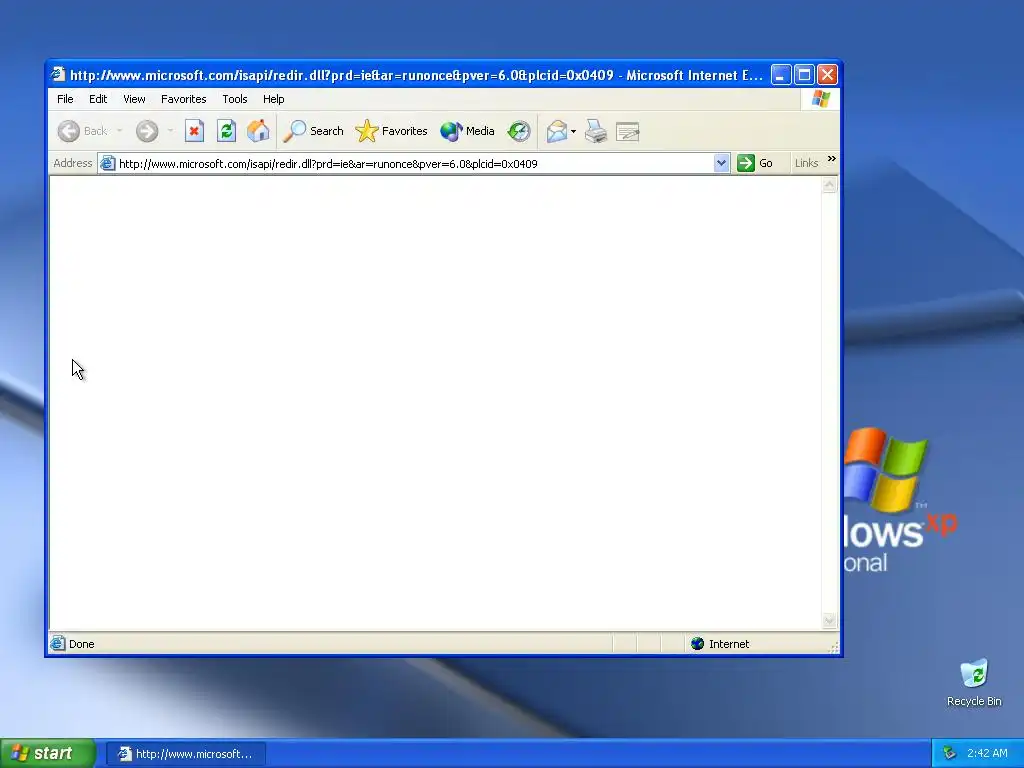1024x768 pixels.
Task: Print the page with printer icon
Action: tap(596, 131)
